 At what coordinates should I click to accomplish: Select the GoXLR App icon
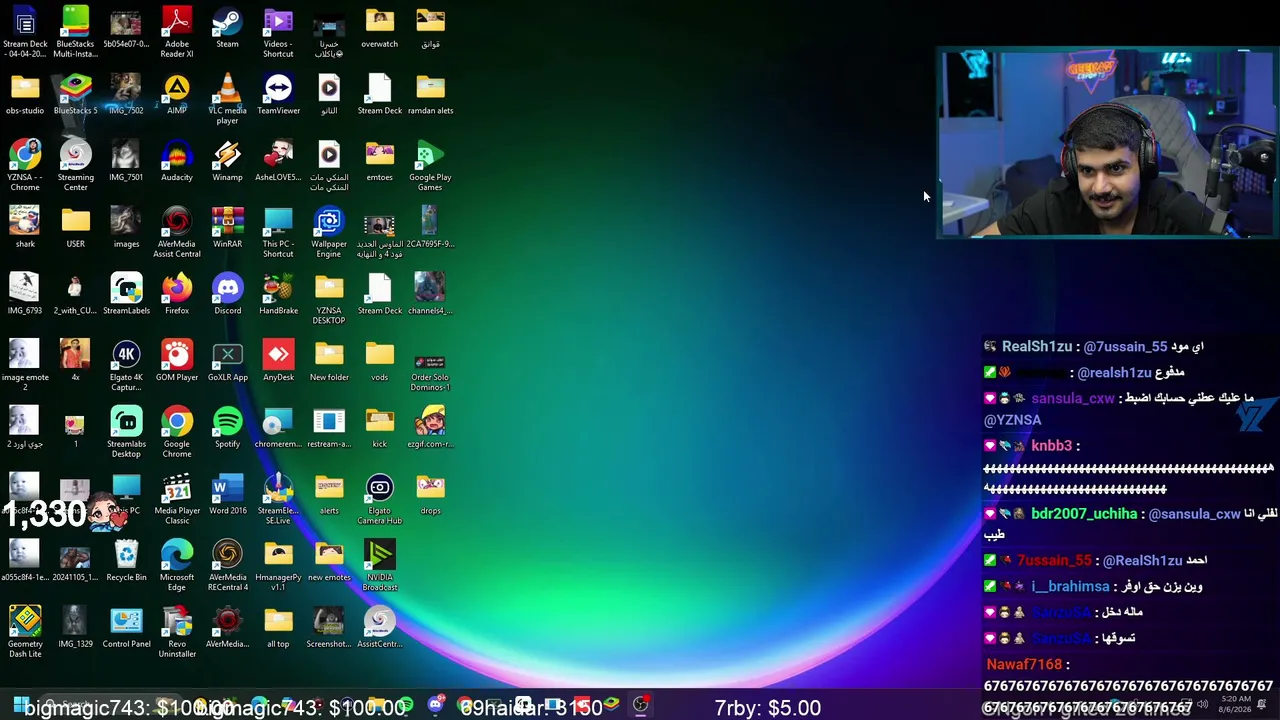click(227, 361)
